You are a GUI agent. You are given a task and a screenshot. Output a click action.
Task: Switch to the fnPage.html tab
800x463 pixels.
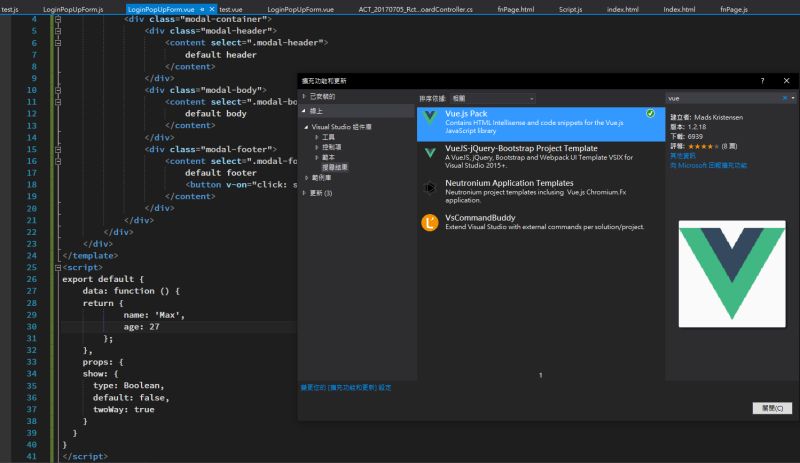pyautogui.click(x=515, y=9)
